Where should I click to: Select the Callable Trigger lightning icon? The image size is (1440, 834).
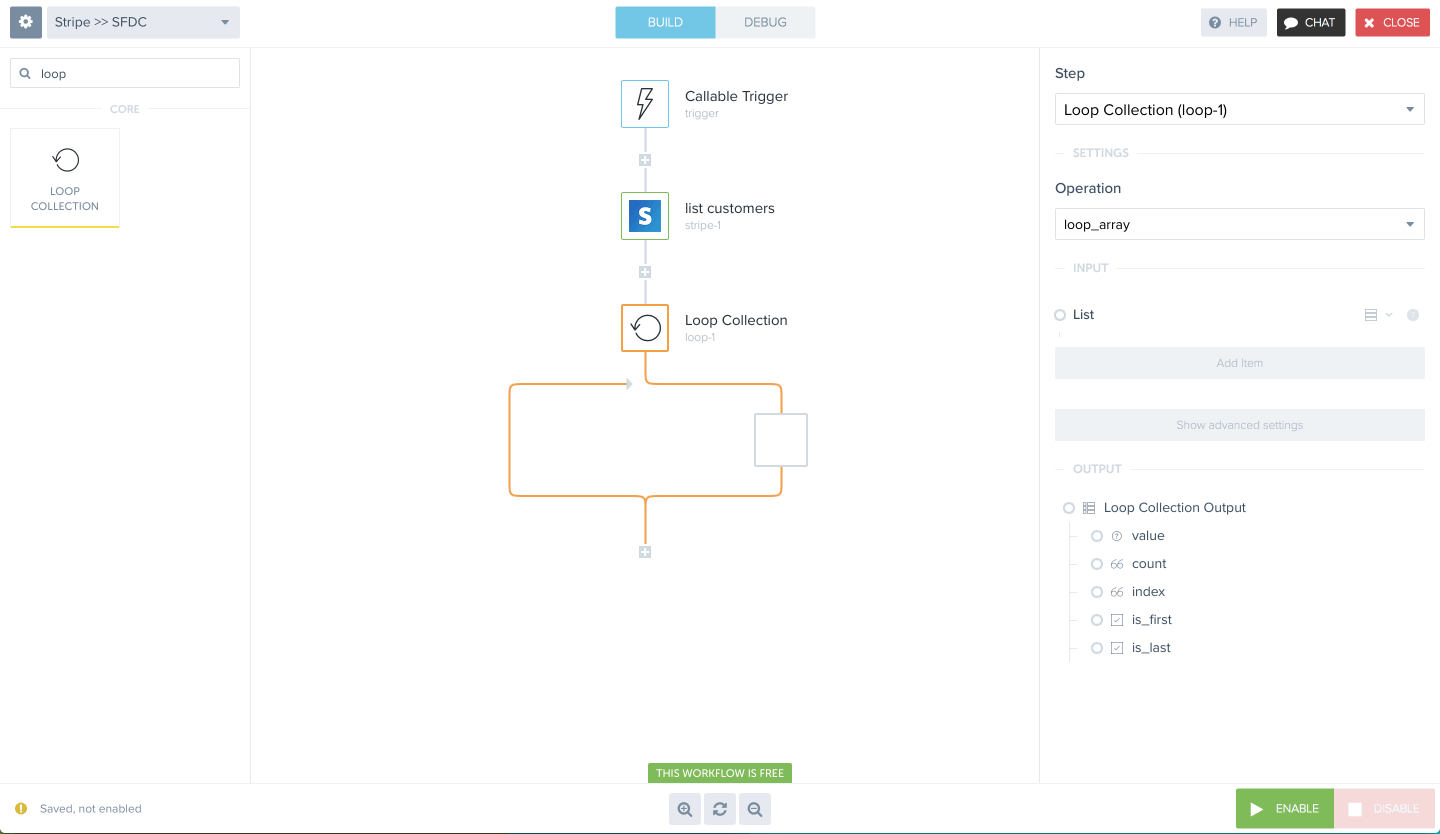(x=645, y=104)
